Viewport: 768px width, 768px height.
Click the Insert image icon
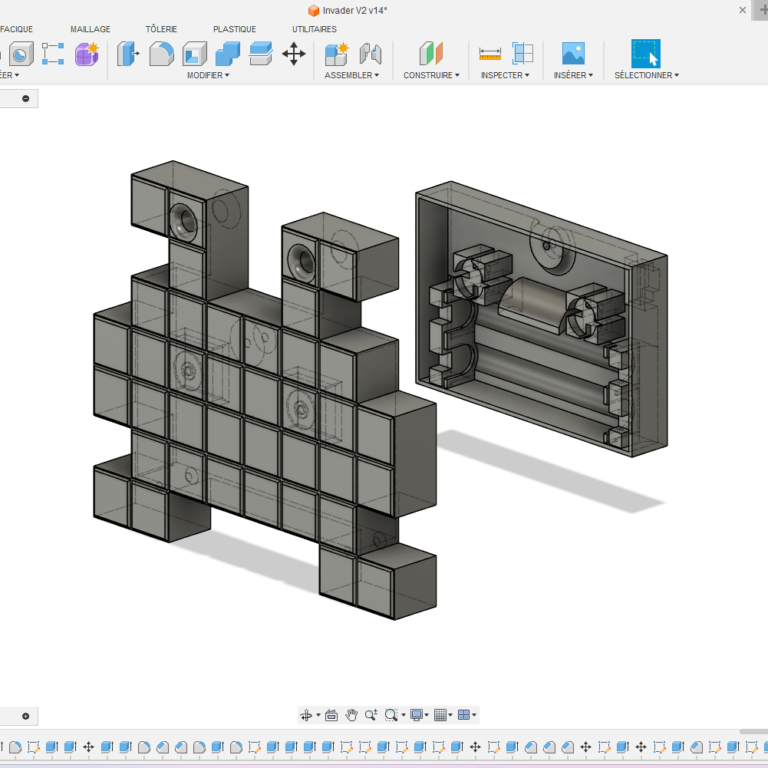point(574,54)
